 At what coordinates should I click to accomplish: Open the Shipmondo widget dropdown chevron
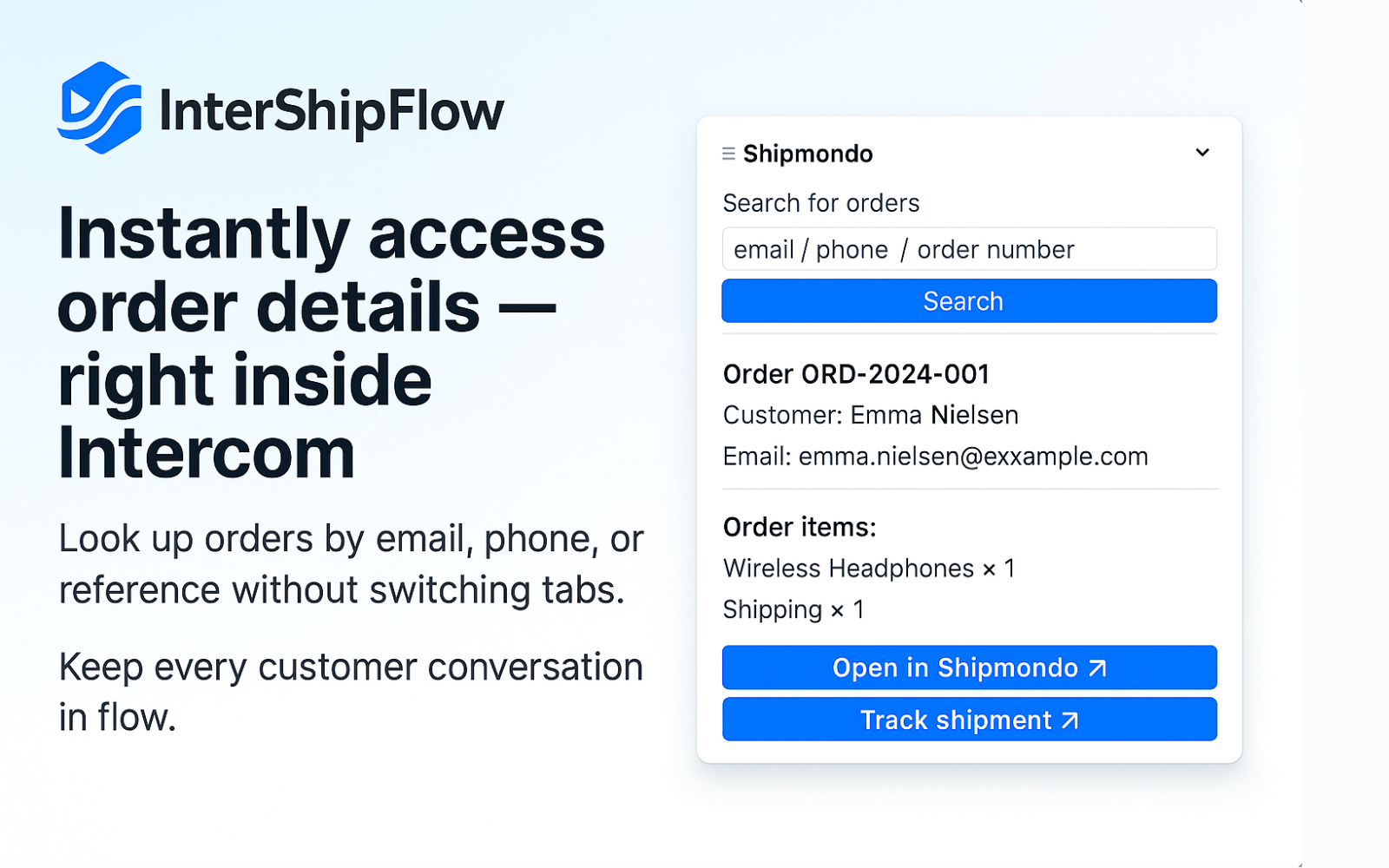click(x=1203, y=152)
